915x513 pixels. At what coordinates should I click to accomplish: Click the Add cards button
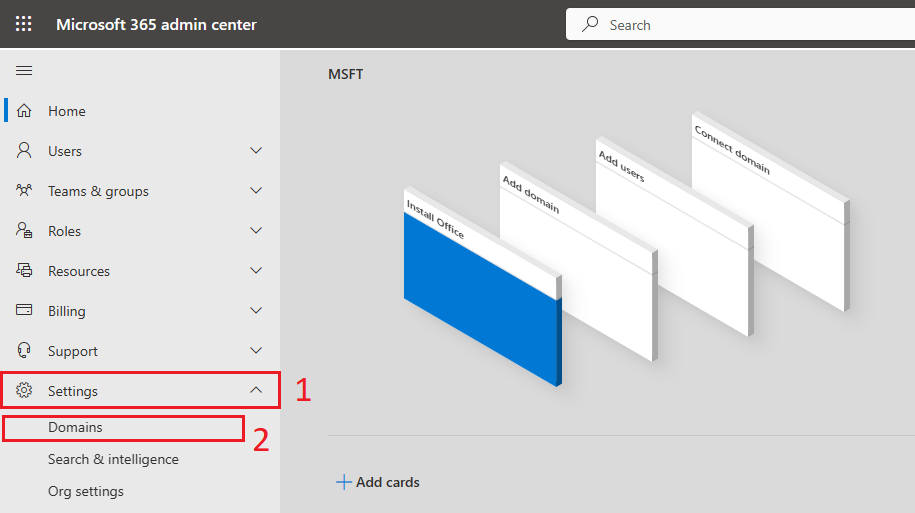click(378, 482)
